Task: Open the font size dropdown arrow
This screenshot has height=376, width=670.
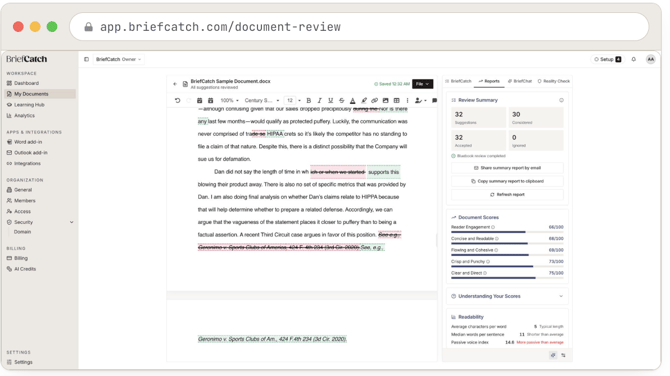Action: coord(299,100)
